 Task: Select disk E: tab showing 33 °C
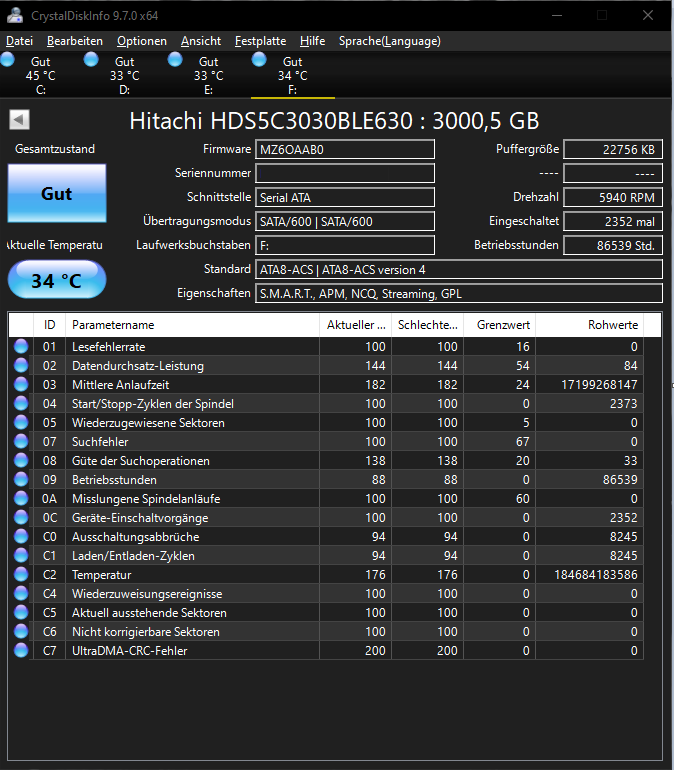pos(209,75)
